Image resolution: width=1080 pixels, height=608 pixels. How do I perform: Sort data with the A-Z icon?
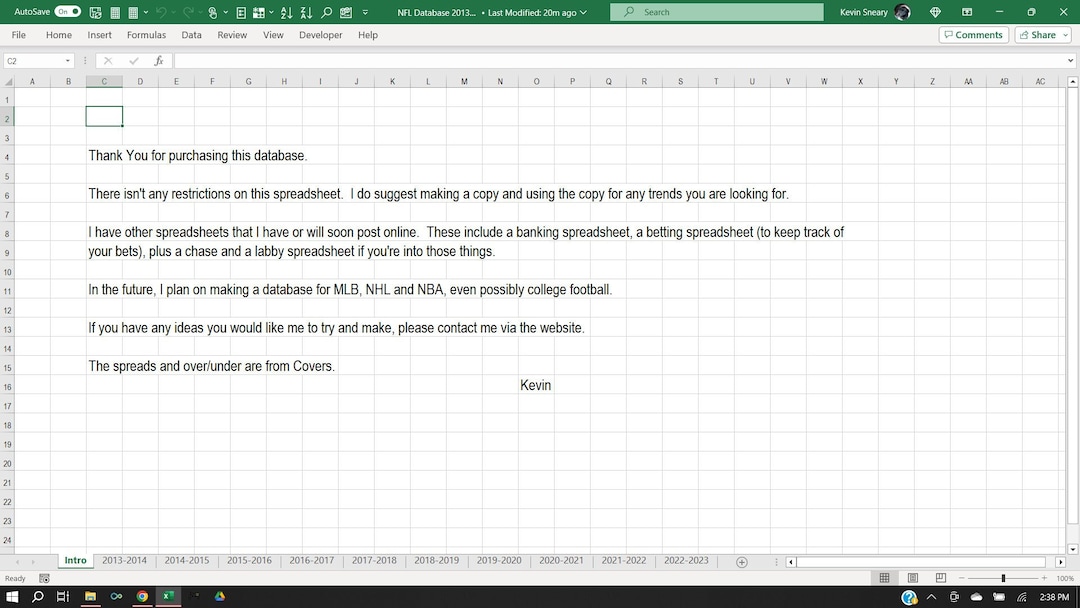tap(287, 12)
